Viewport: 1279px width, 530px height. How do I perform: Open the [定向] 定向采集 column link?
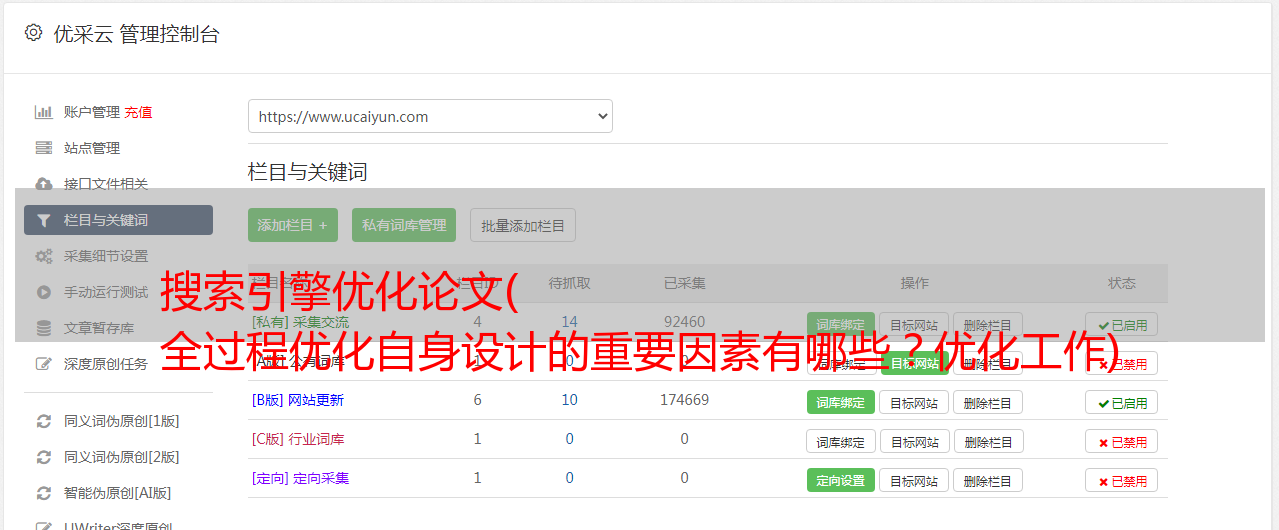[300, 478]
